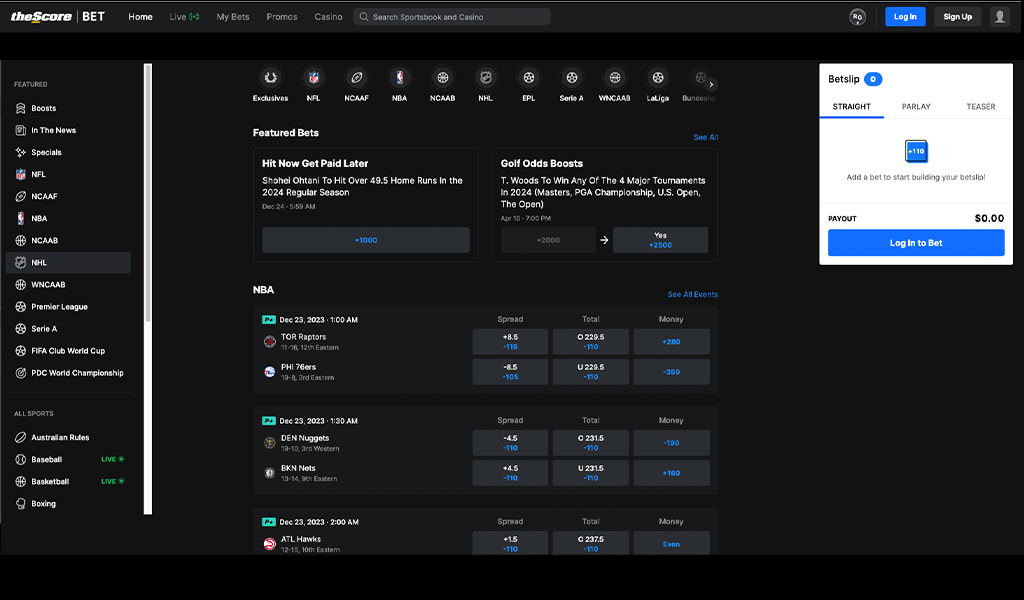
Task: Focus the Search Sportsbook and Casino field
Action: [452, 17]
